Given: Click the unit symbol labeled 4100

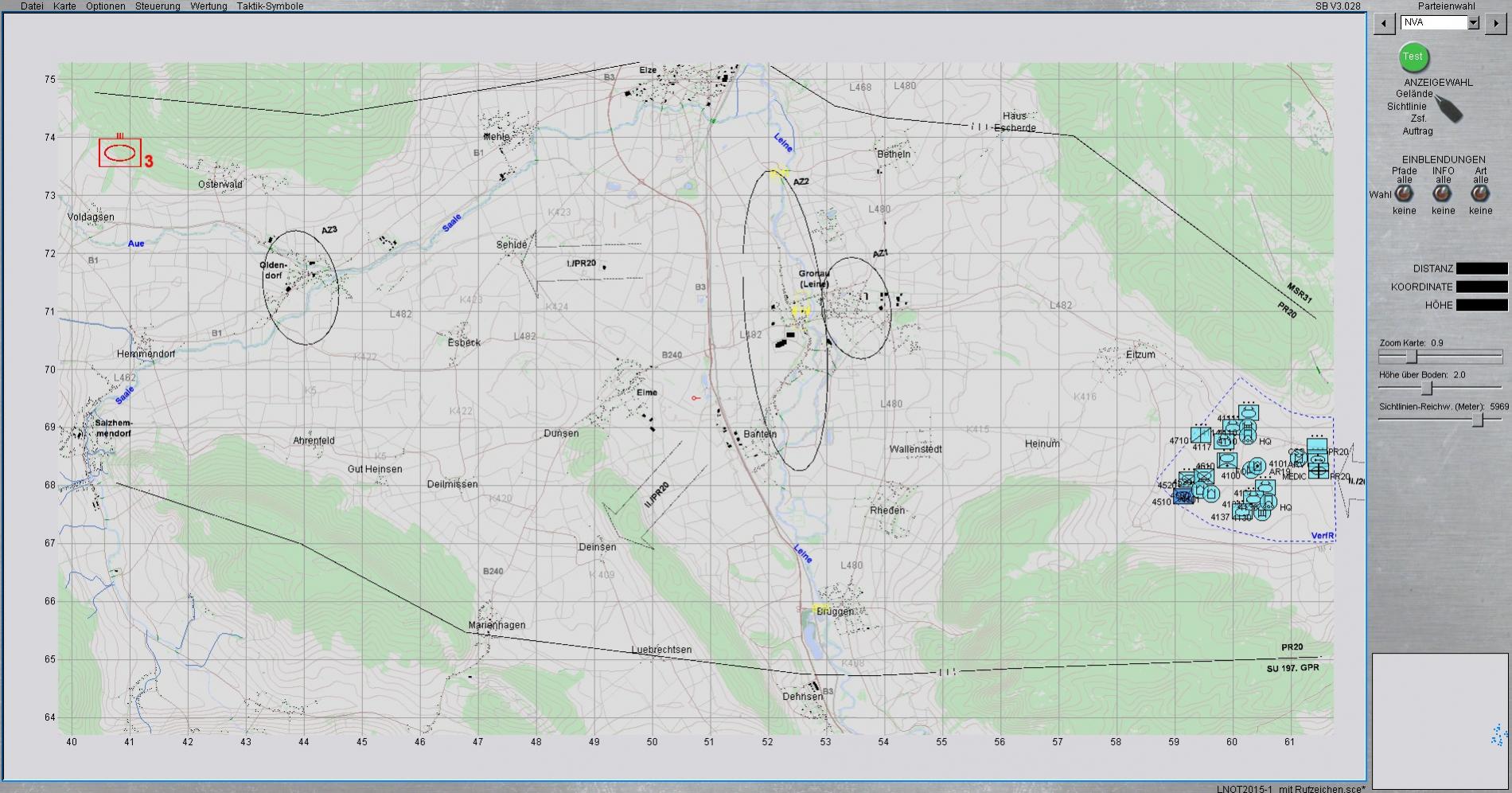Looking at the screenshot, I should coord(1226,460).
